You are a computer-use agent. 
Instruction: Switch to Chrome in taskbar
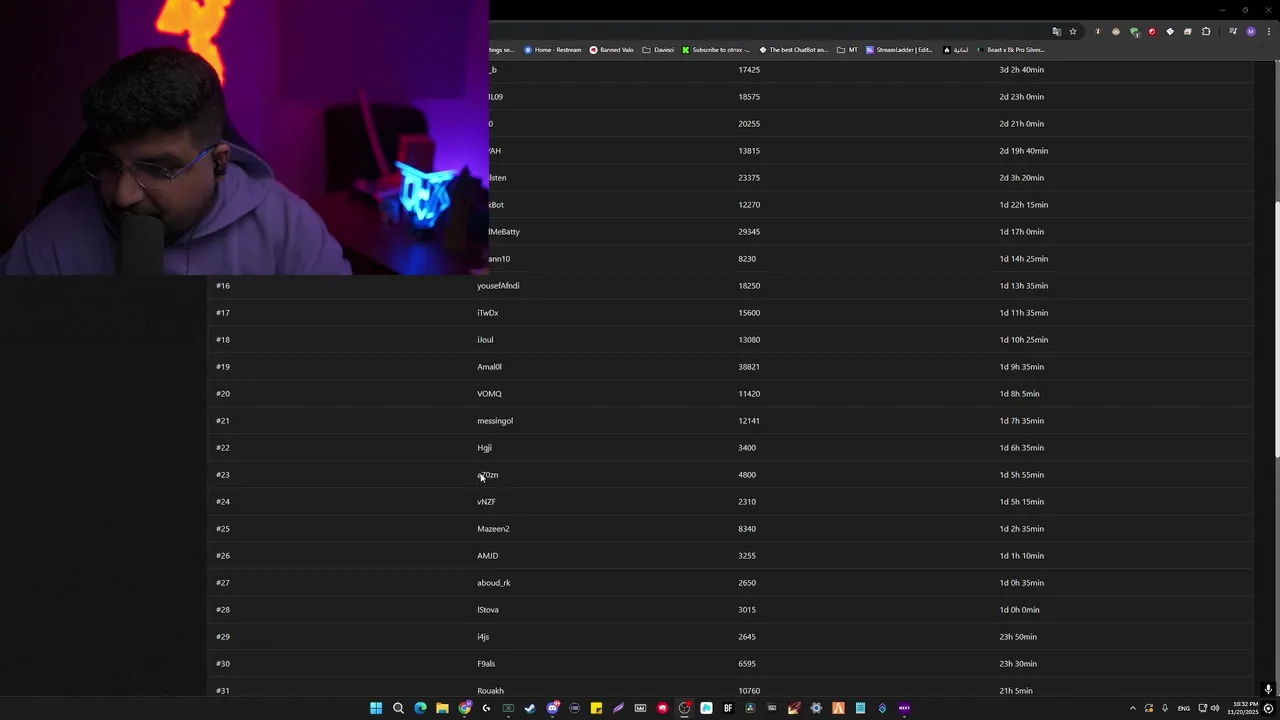(464, 708)
